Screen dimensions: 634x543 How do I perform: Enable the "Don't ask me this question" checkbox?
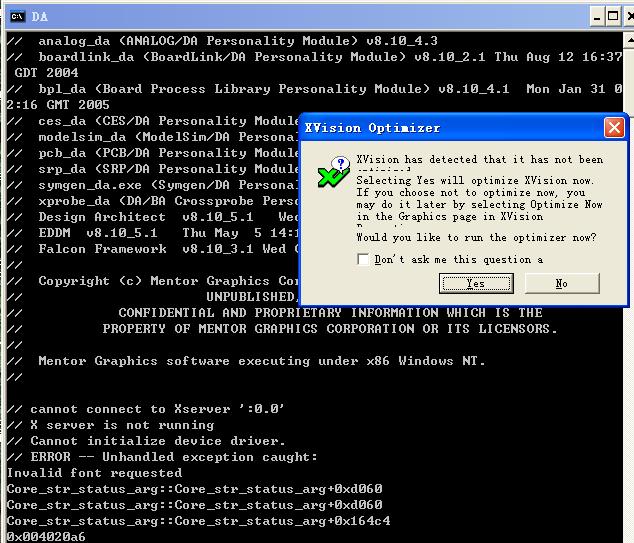363,259
